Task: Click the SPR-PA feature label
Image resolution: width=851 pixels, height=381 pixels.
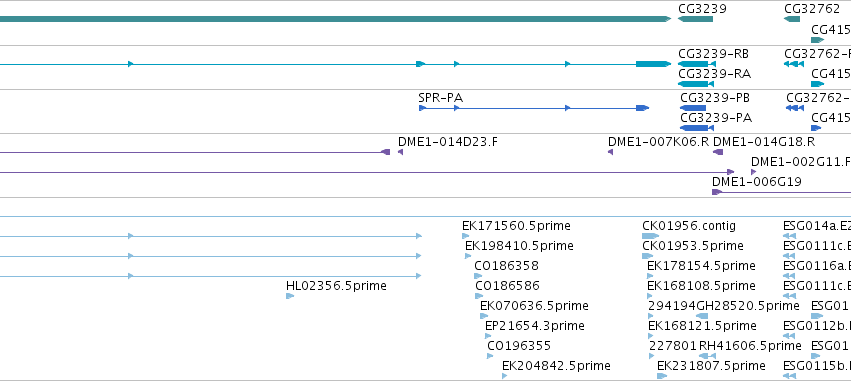Action: (441, 98)
